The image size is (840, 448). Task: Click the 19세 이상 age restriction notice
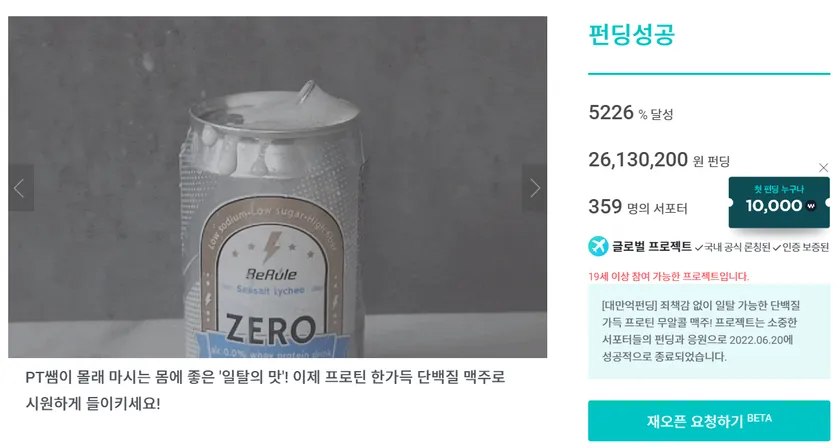[668, 276]
